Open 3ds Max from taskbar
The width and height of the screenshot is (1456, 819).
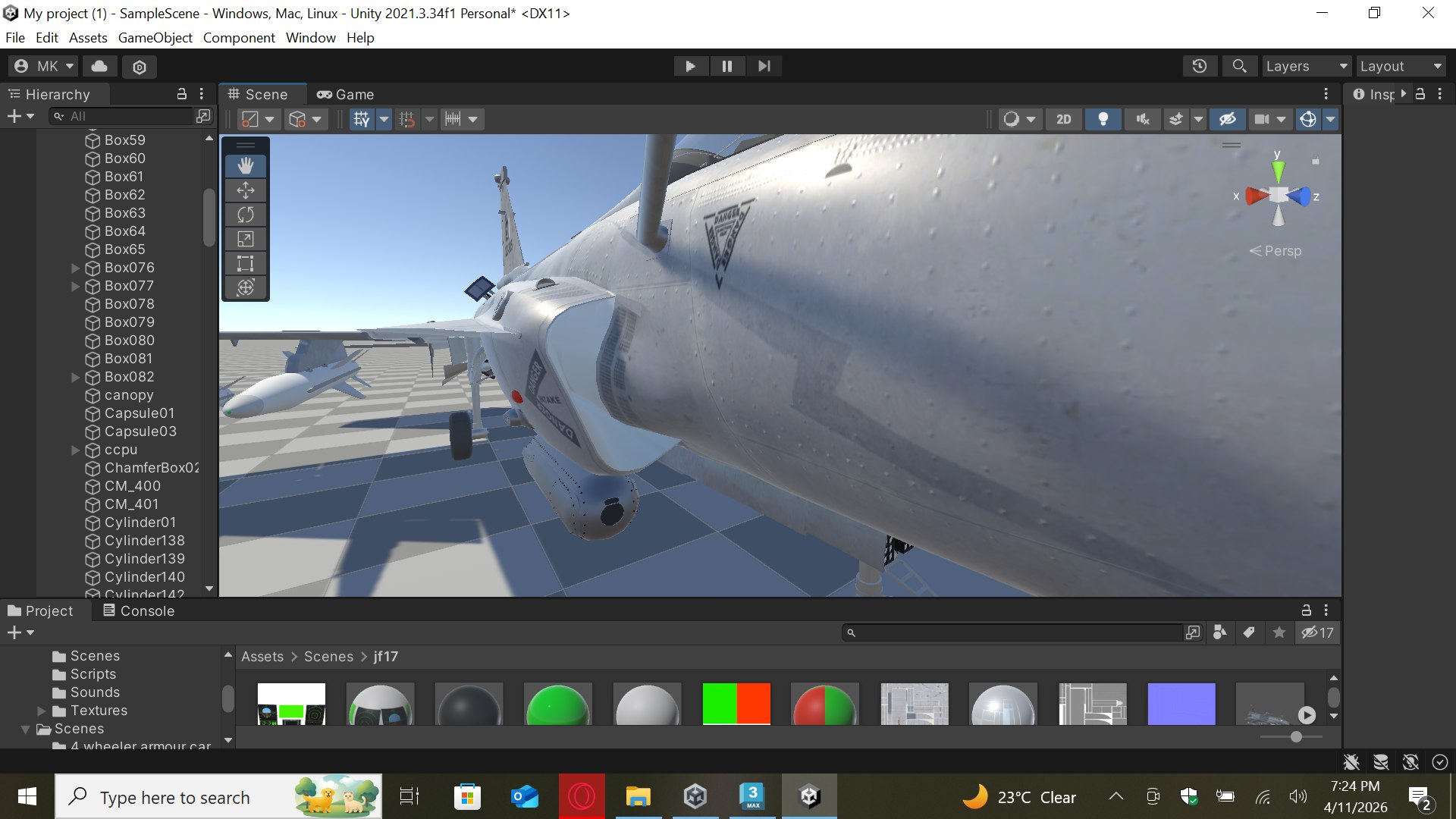click(752, 796)
